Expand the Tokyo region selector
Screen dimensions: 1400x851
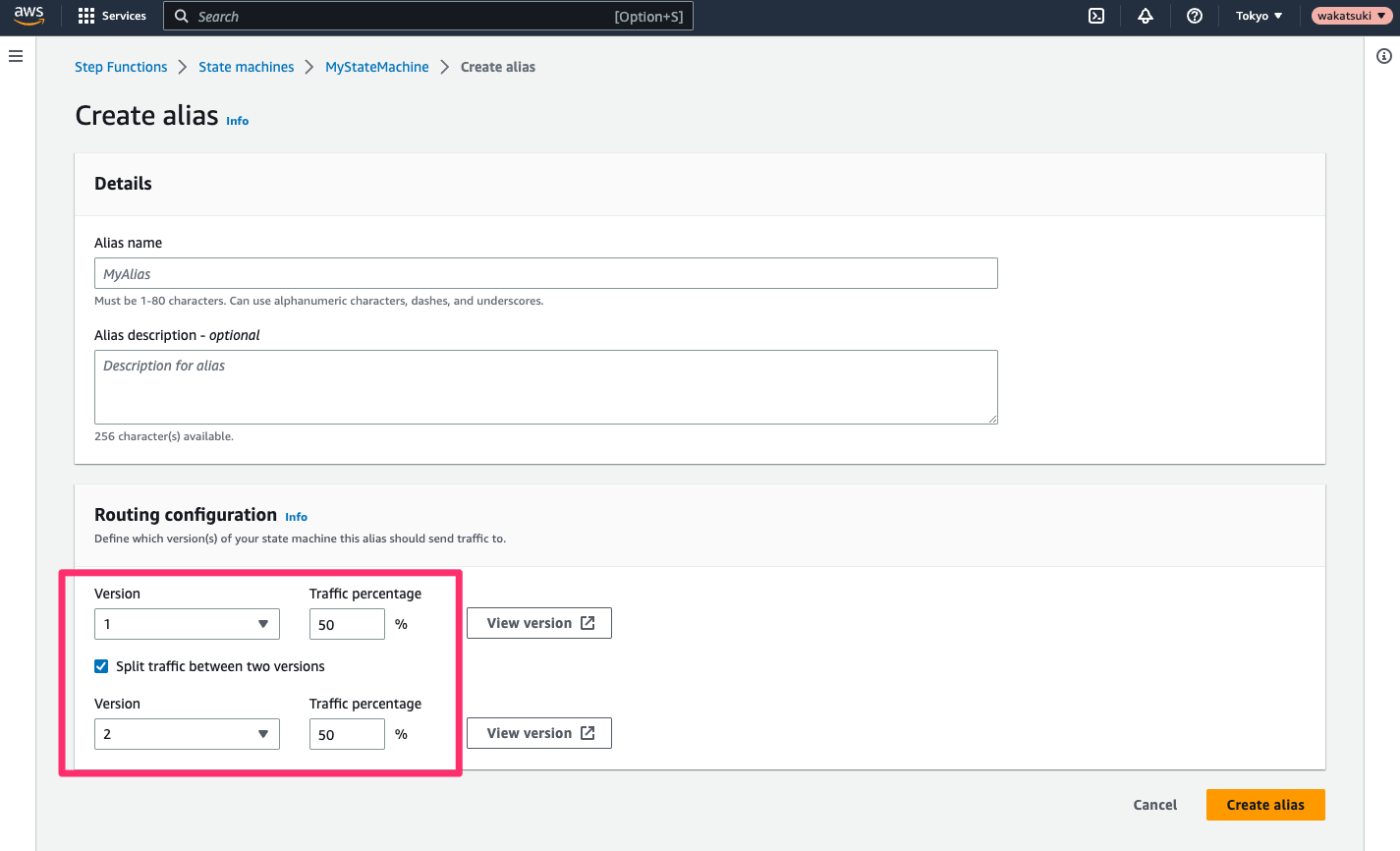(1259, 16)
